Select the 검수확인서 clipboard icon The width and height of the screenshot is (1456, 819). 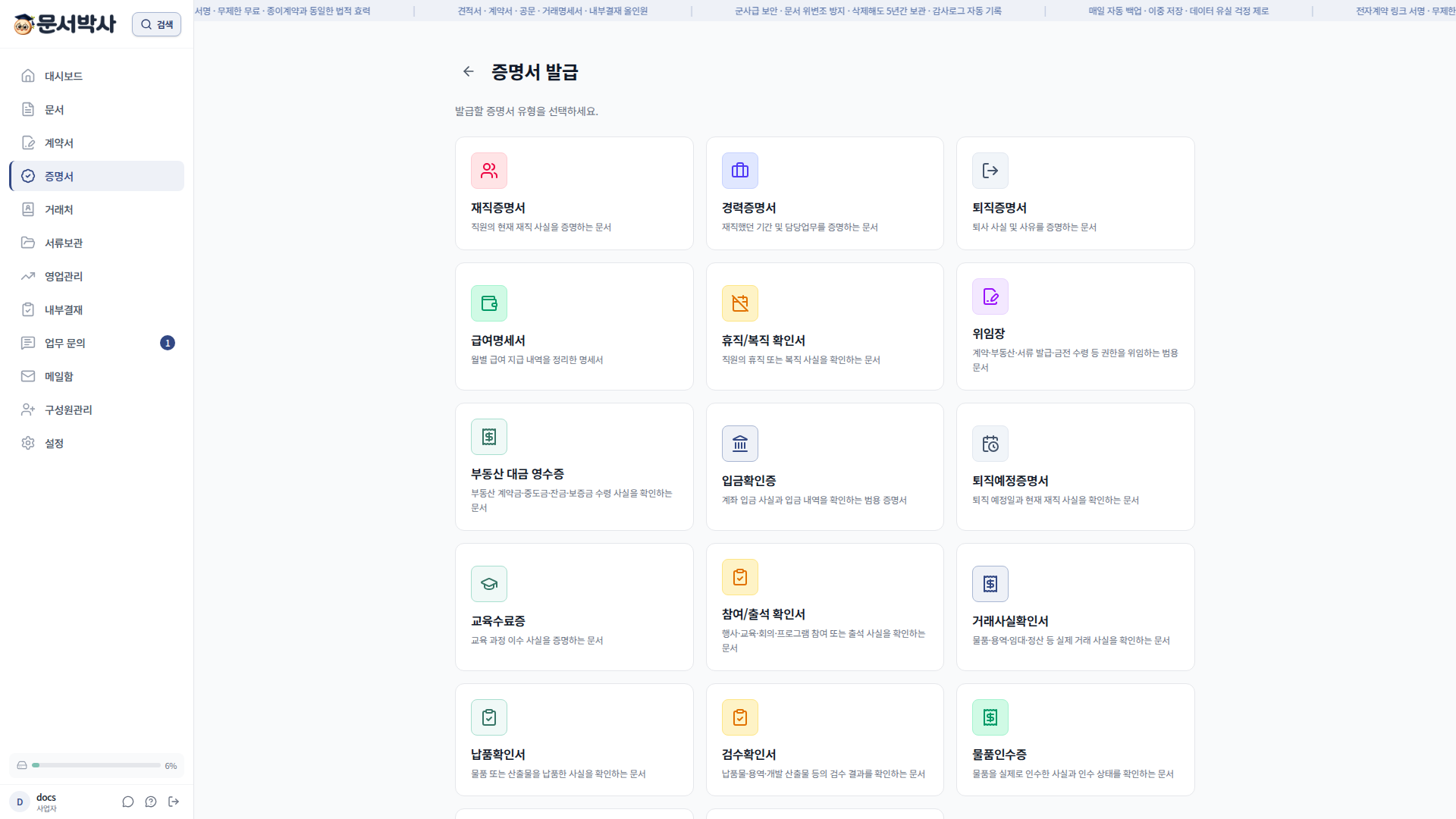click(x=740, y=717)
